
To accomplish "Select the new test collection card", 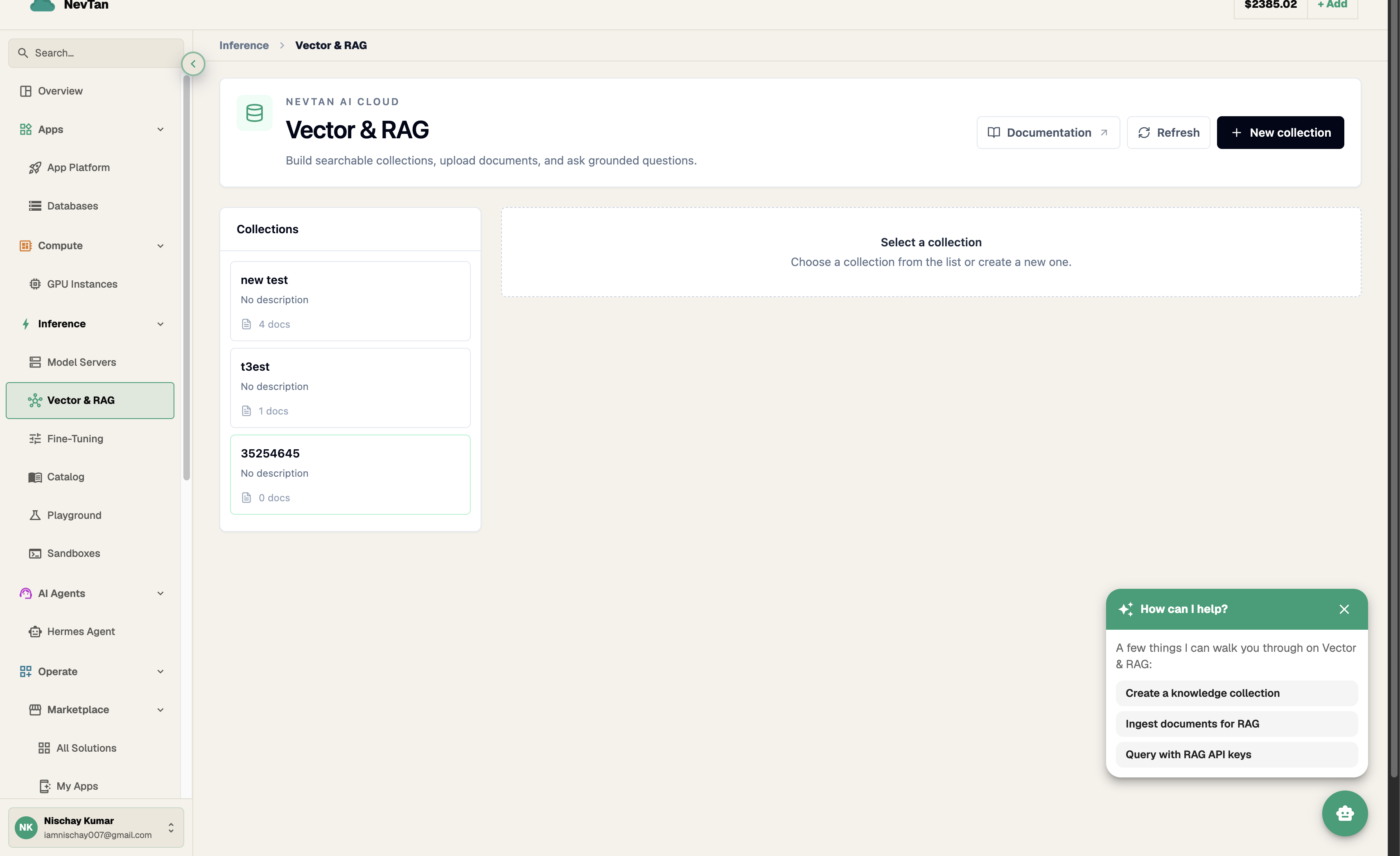I will coord(350,301).
